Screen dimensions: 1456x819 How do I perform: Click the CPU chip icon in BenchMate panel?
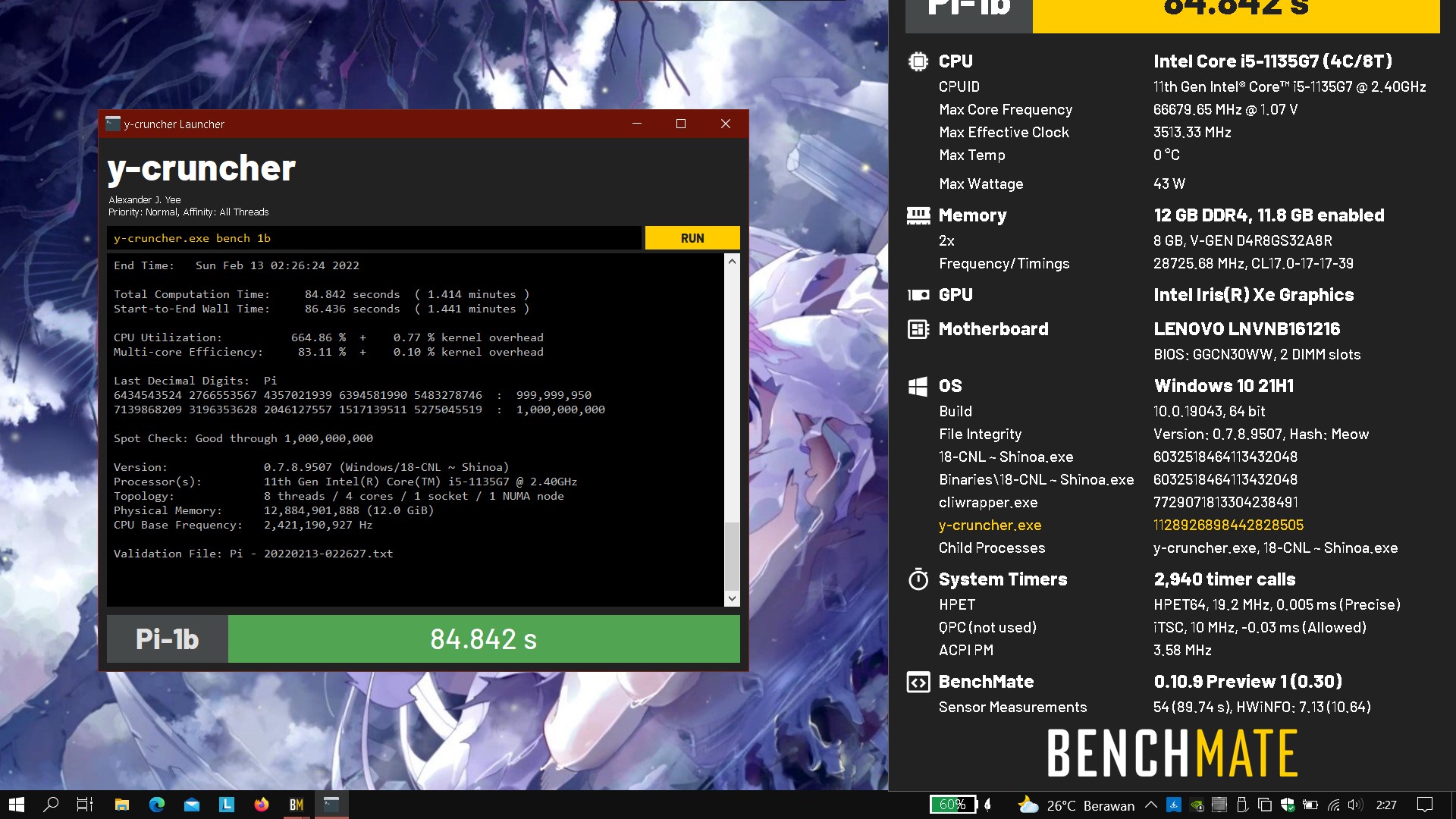(918, 61)
